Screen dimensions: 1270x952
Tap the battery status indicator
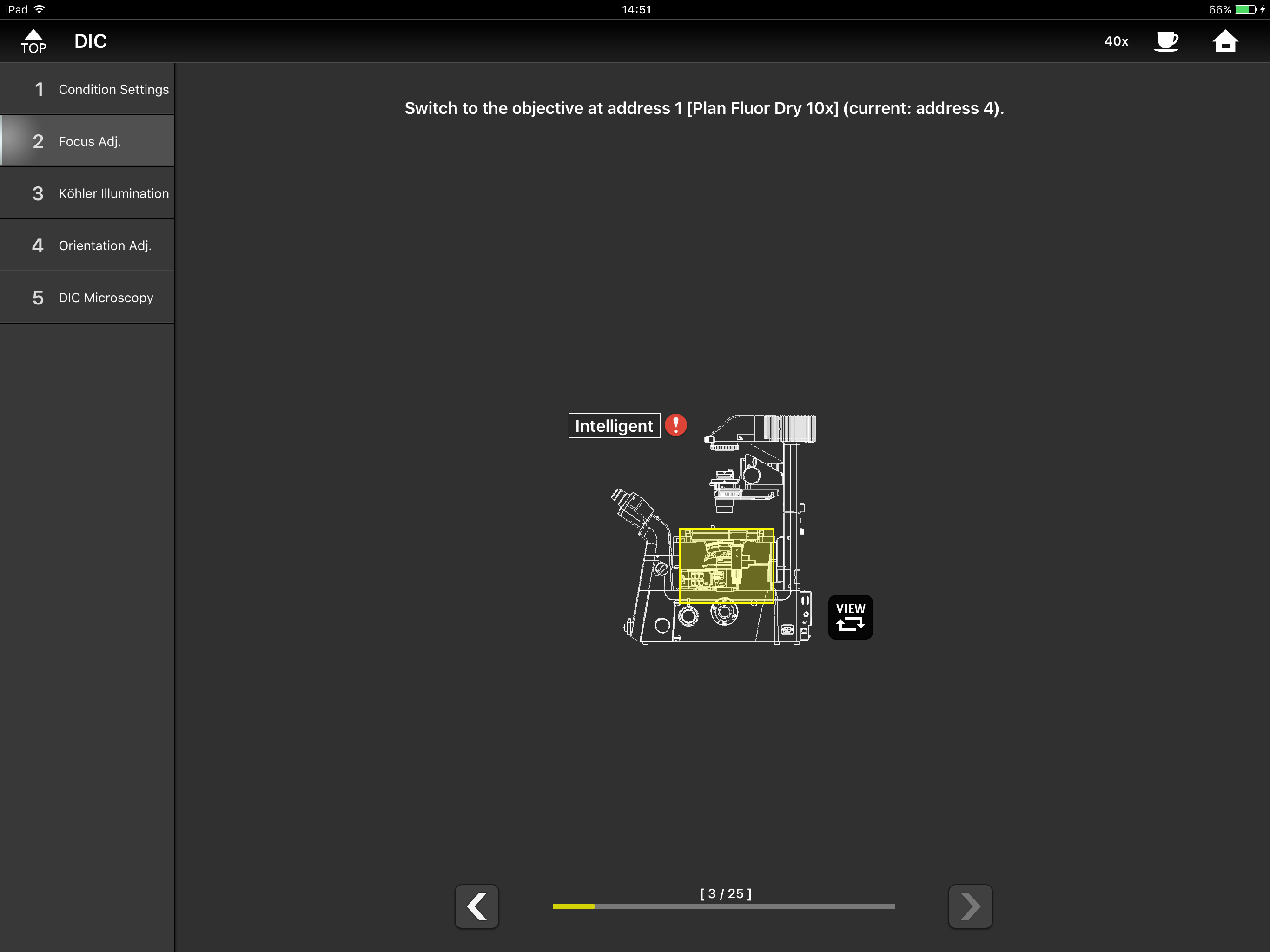click(x=1237, y=9)
